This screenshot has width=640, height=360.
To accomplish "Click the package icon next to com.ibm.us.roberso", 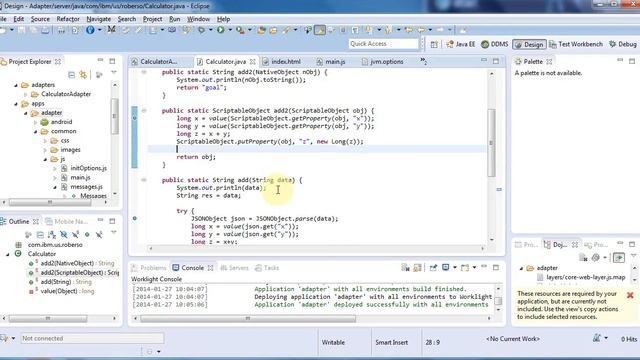I will pos(18,244).
